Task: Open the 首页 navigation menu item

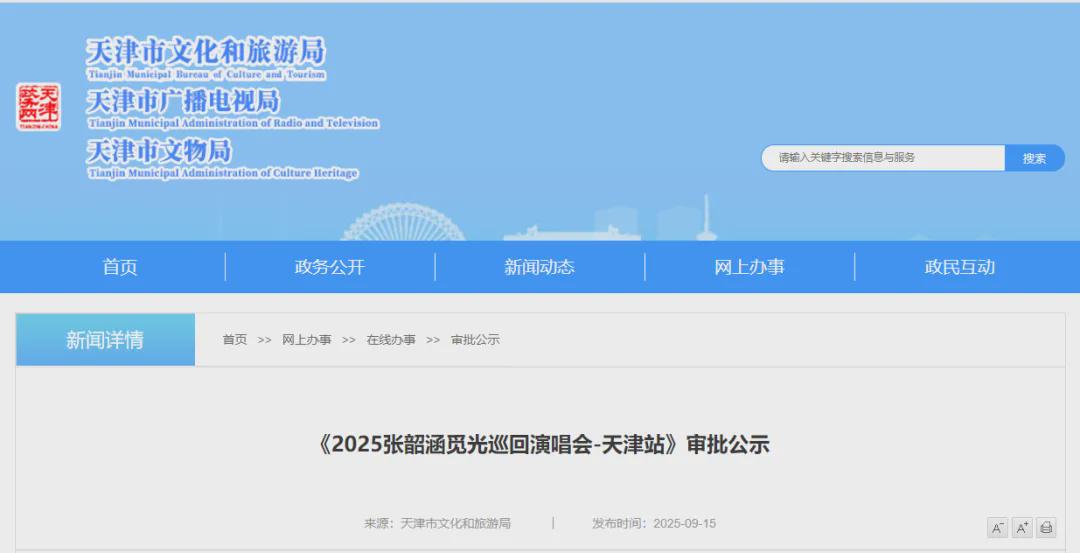Action: click(120, 267)
